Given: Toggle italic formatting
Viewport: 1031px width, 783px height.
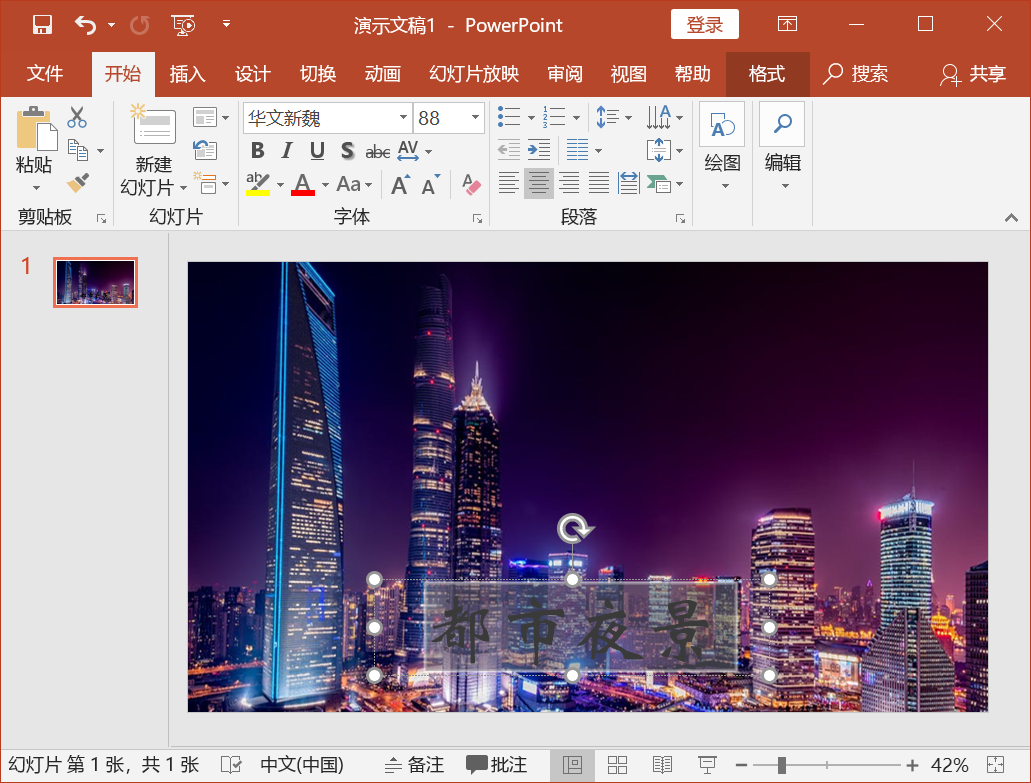Looking at the screenshot, I should (x=287, y=151).
